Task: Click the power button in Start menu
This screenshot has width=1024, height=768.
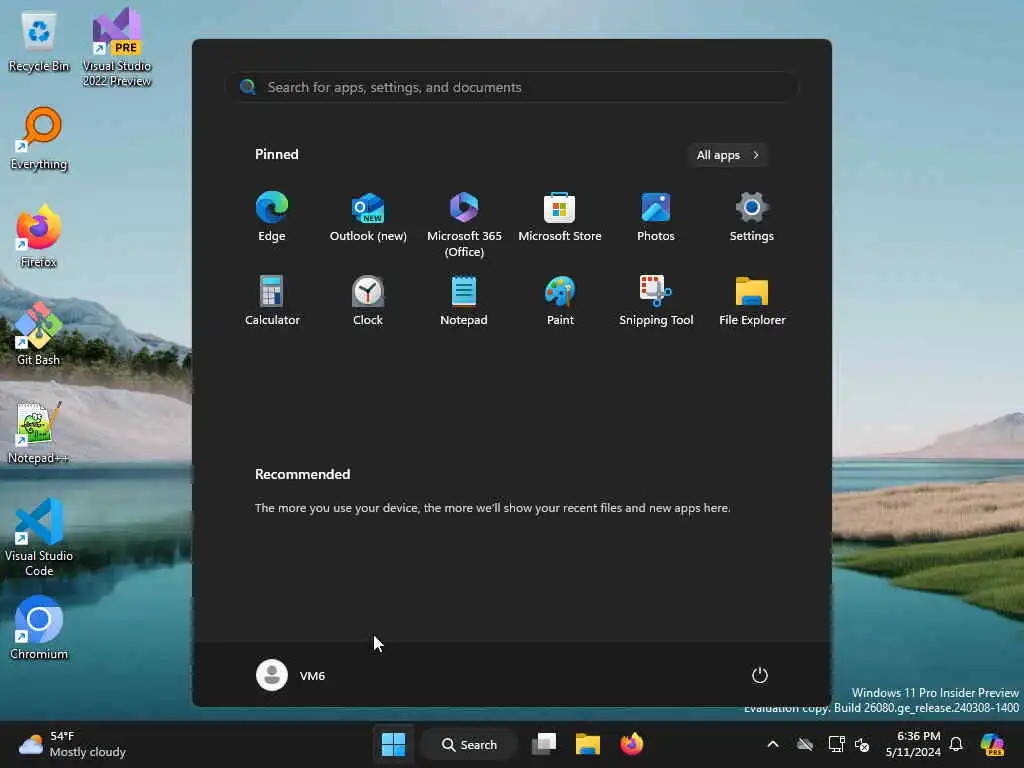Action: pos(760,675)
